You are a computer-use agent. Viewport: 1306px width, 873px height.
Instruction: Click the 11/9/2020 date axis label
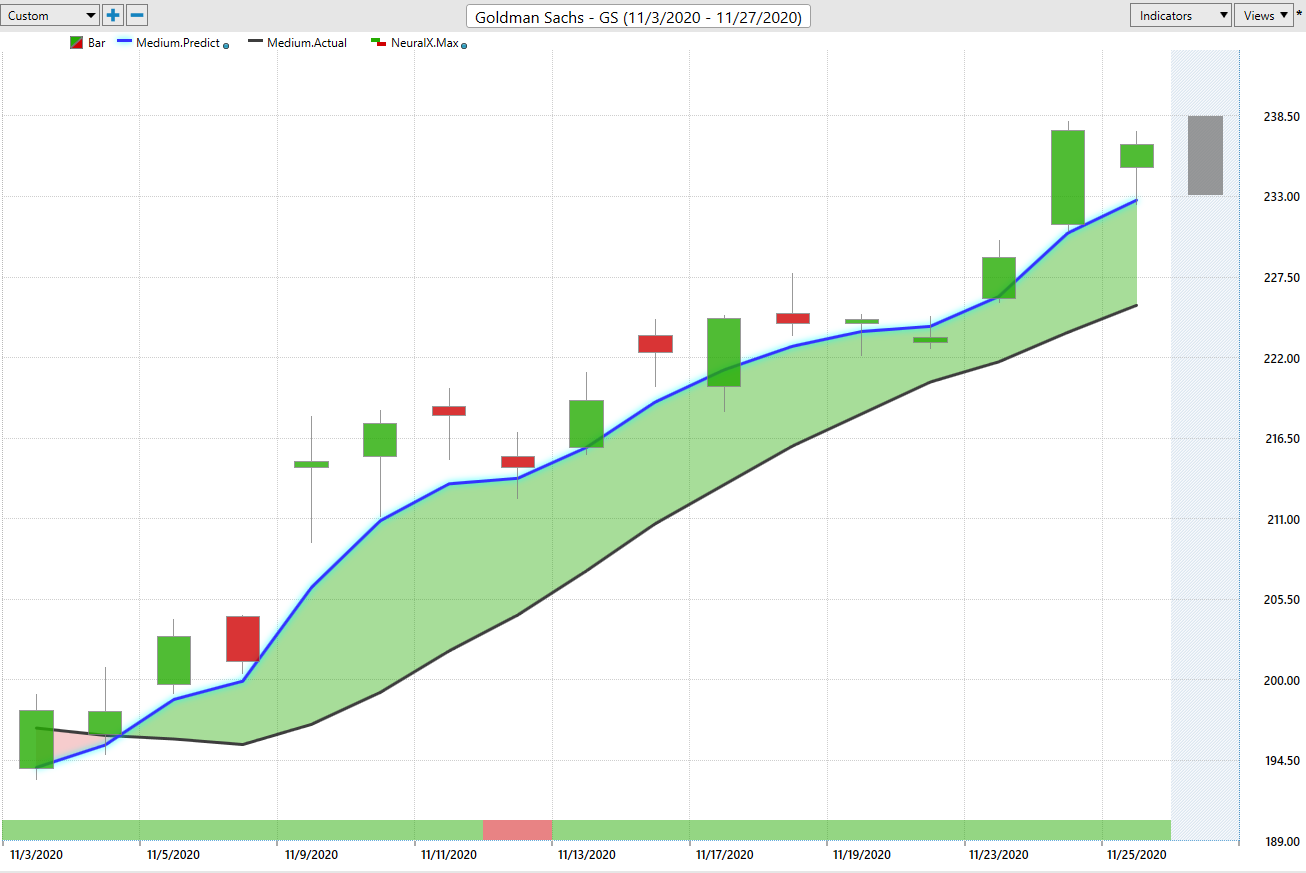pyautogui.click(x=311, y=855)
